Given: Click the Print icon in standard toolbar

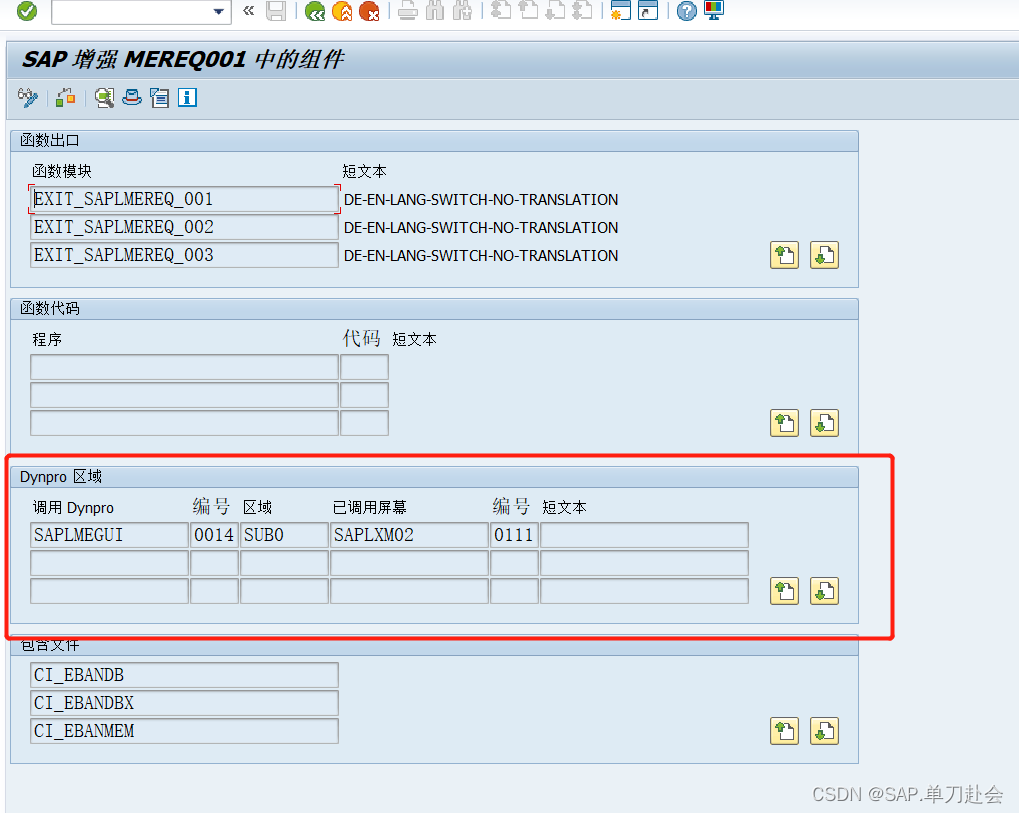Looking at the screenshot, I should (407, 11).
